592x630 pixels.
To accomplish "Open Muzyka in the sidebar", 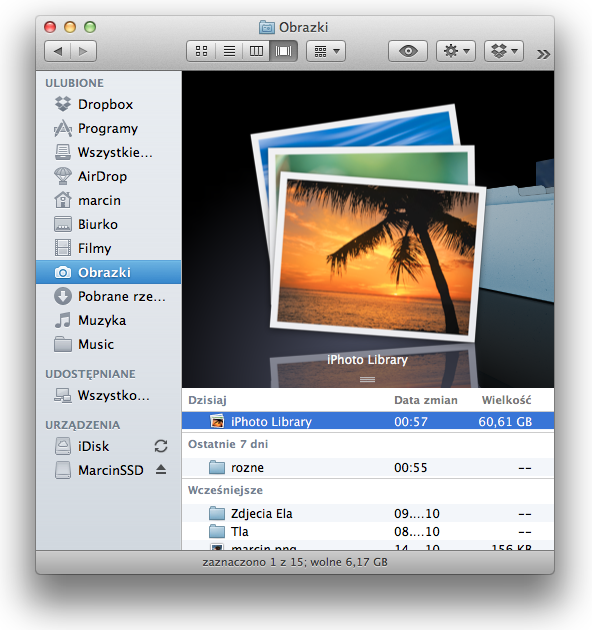I will 109,320.
